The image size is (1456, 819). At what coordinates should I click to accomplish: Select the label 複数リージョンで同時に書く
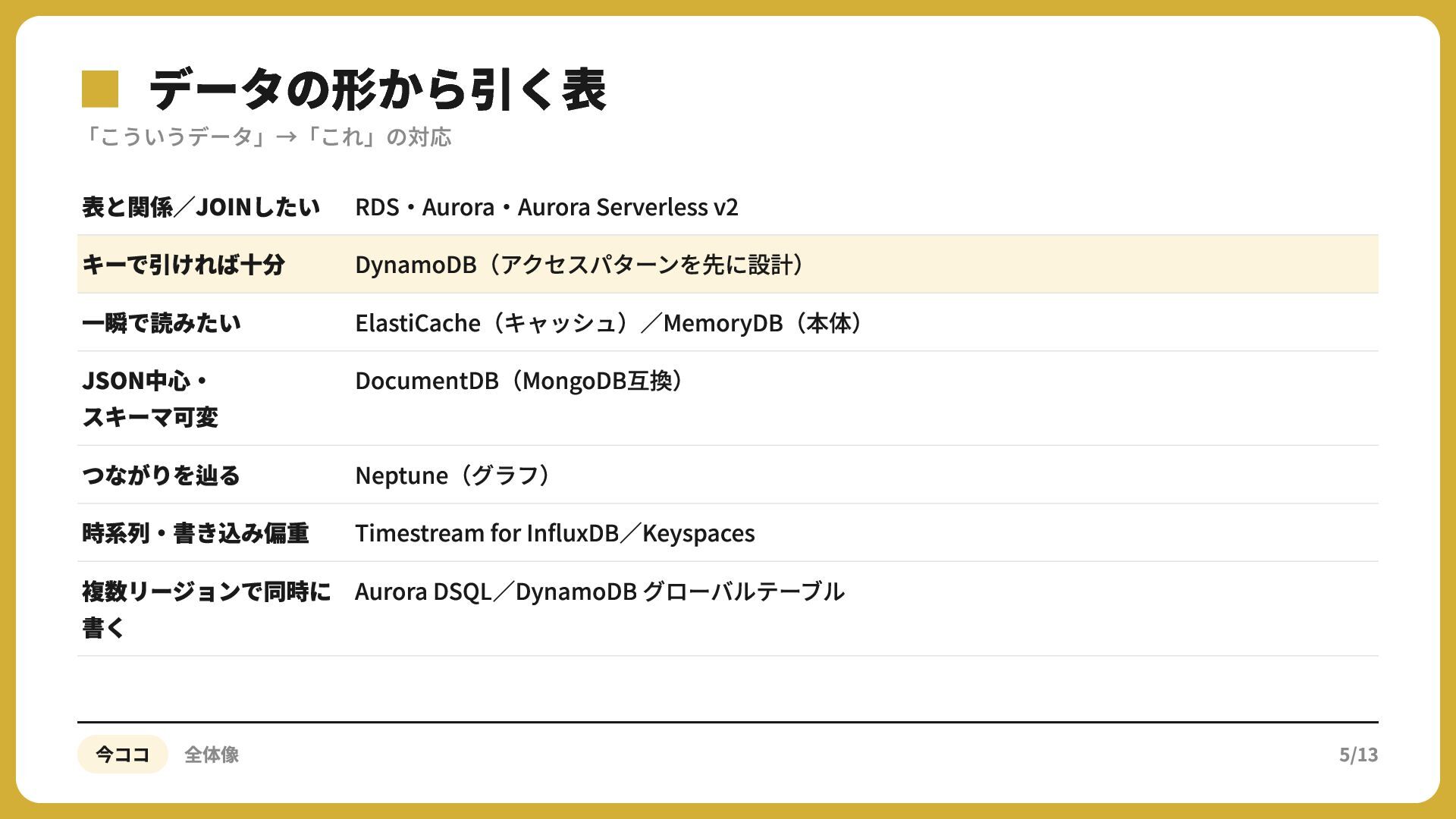(x=206, y=610)
